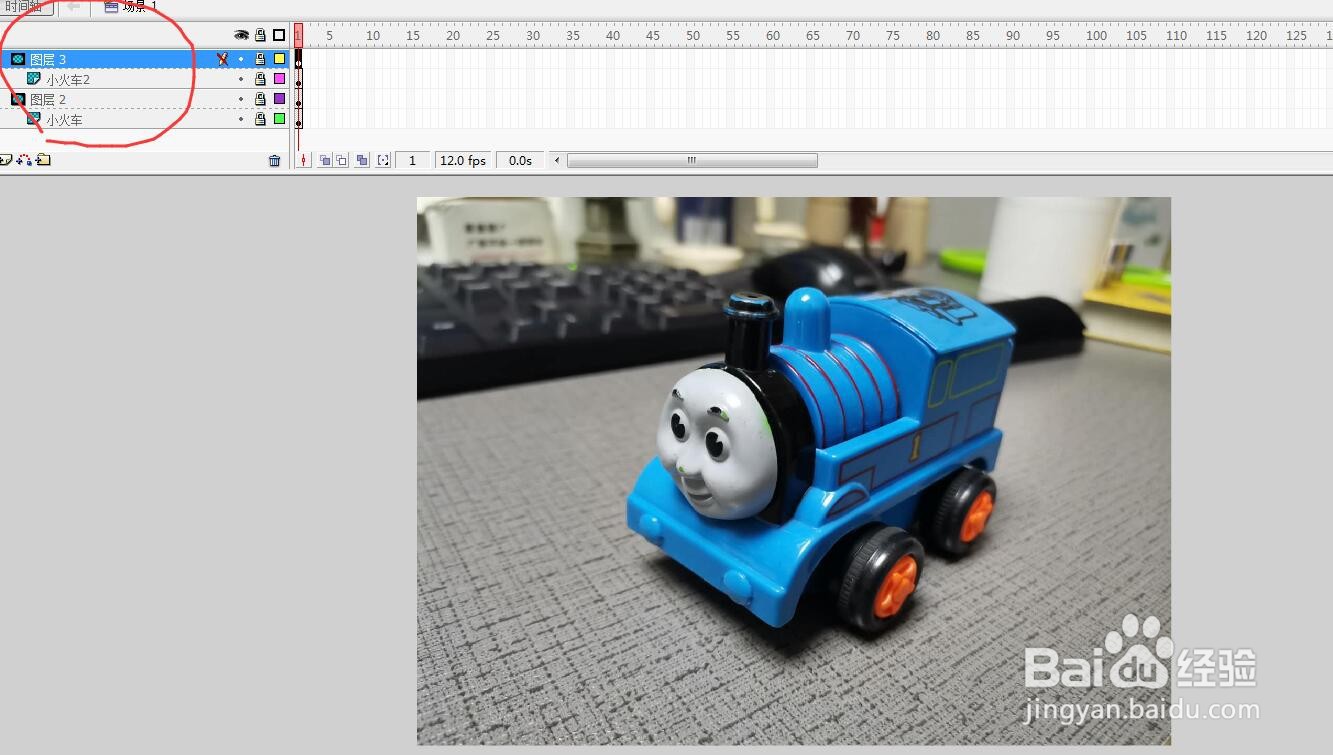The width and height of the screenshot is (1333, 755).
Task: Click frame 50 on the timeline ruler
Action: [x=693, y=36]
